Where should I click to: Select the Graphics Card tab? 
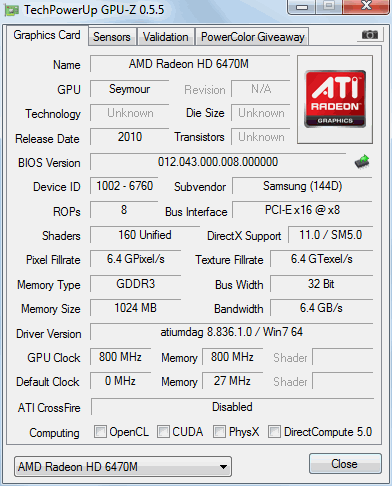coord(47,35)
